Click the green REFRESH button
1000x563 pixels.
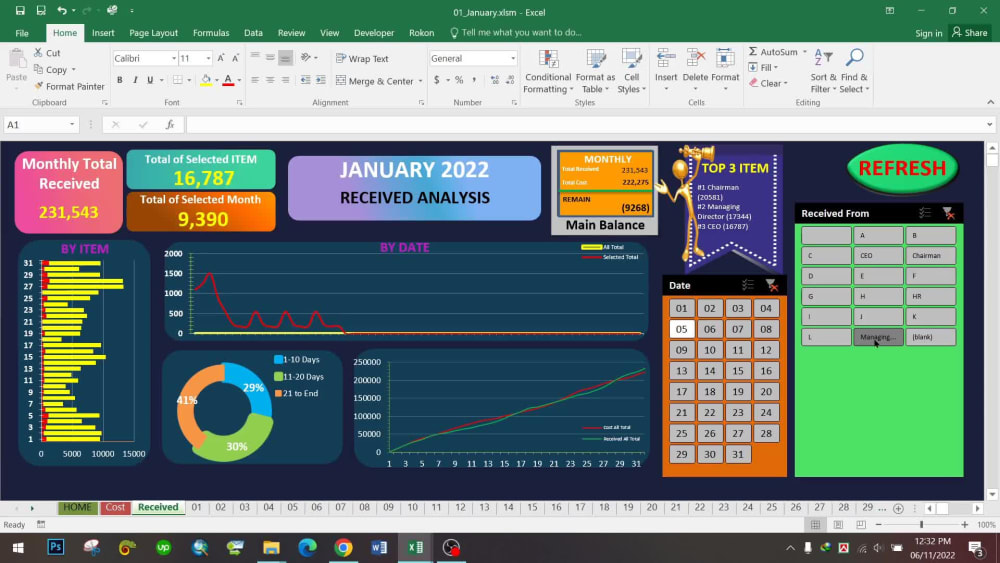(x=902, y=168)
